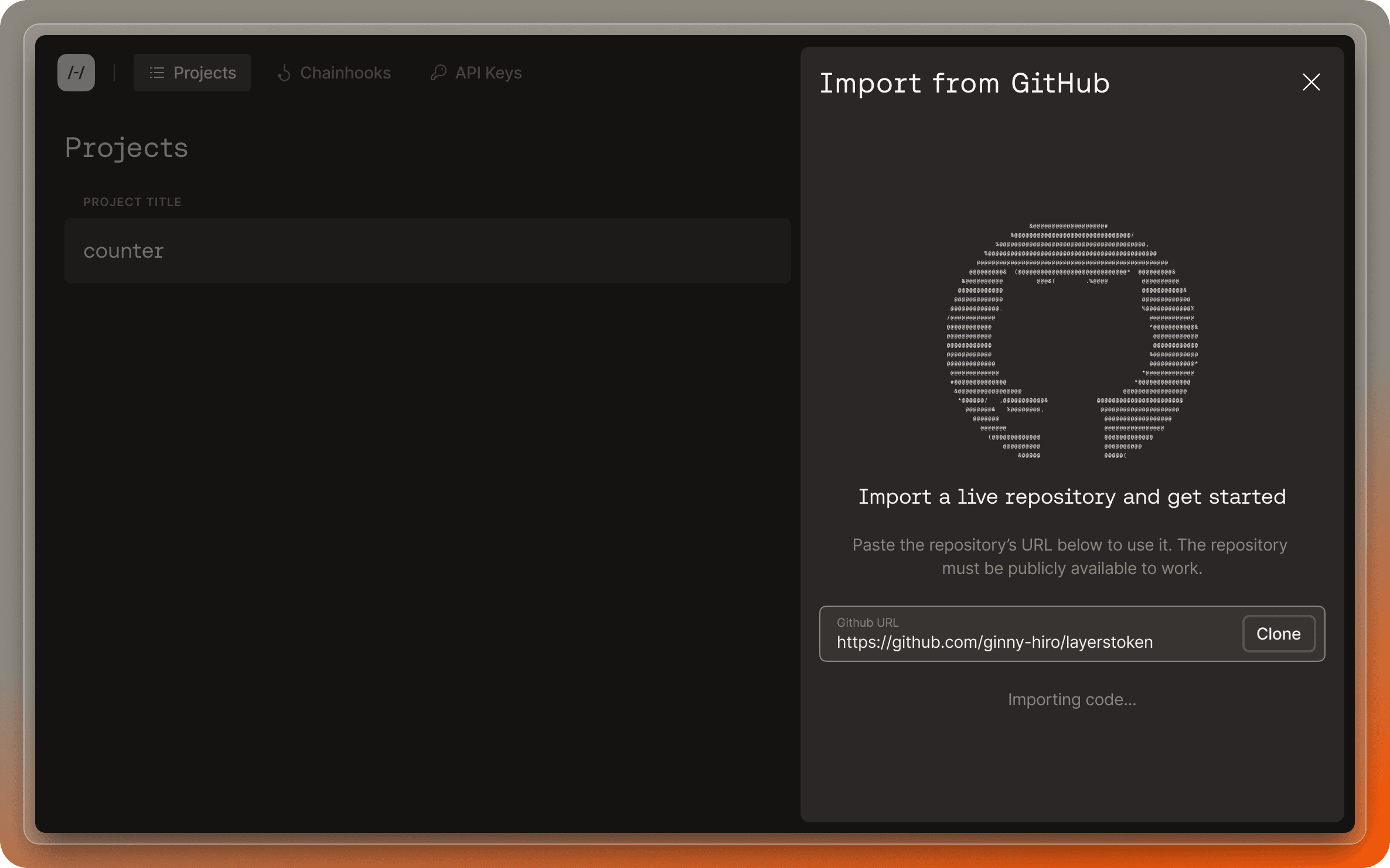Close the Import from GitHub panel
1390x868 pixels.
click(x=1311, y=82)
